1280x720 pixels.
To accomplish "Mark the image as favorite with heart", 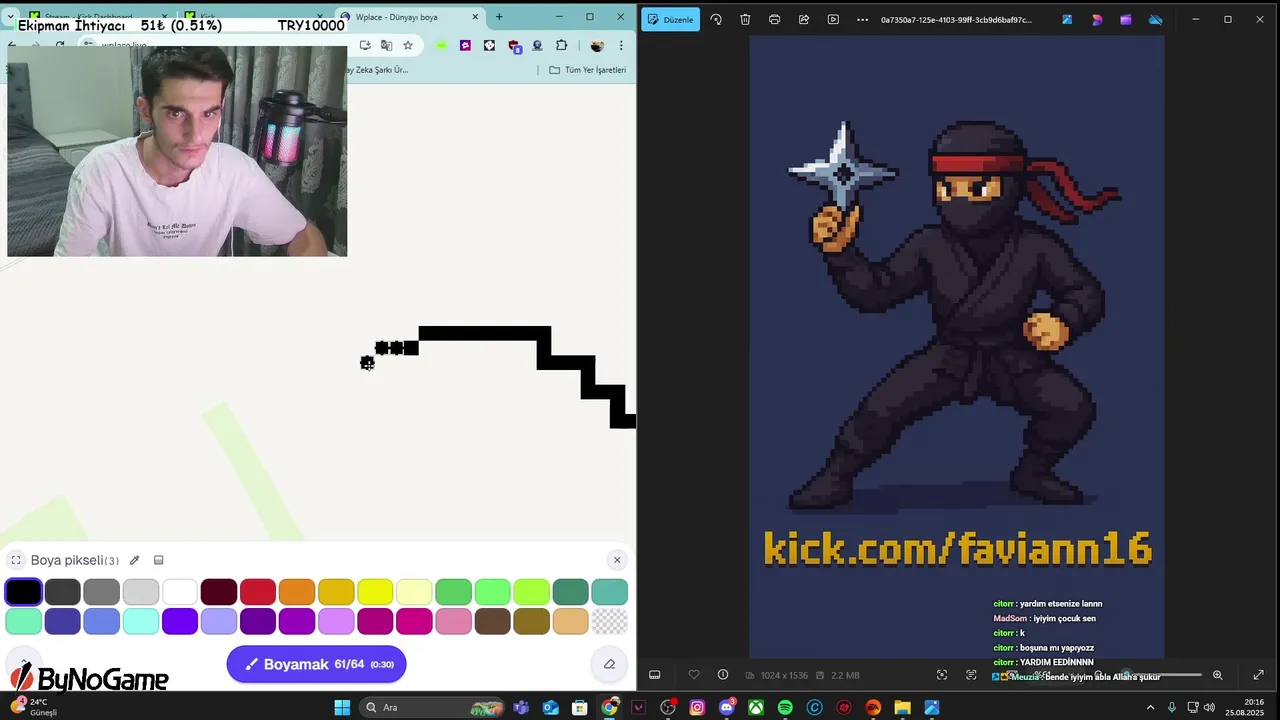I will tap(694, 675).
